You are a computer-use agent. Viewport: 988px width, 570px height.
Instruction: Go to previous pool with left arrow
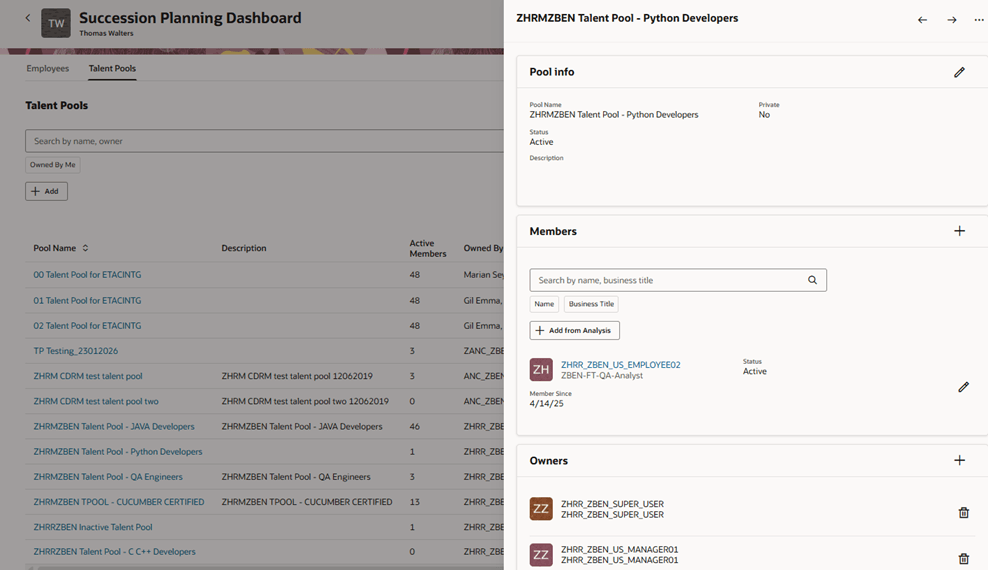922,20
